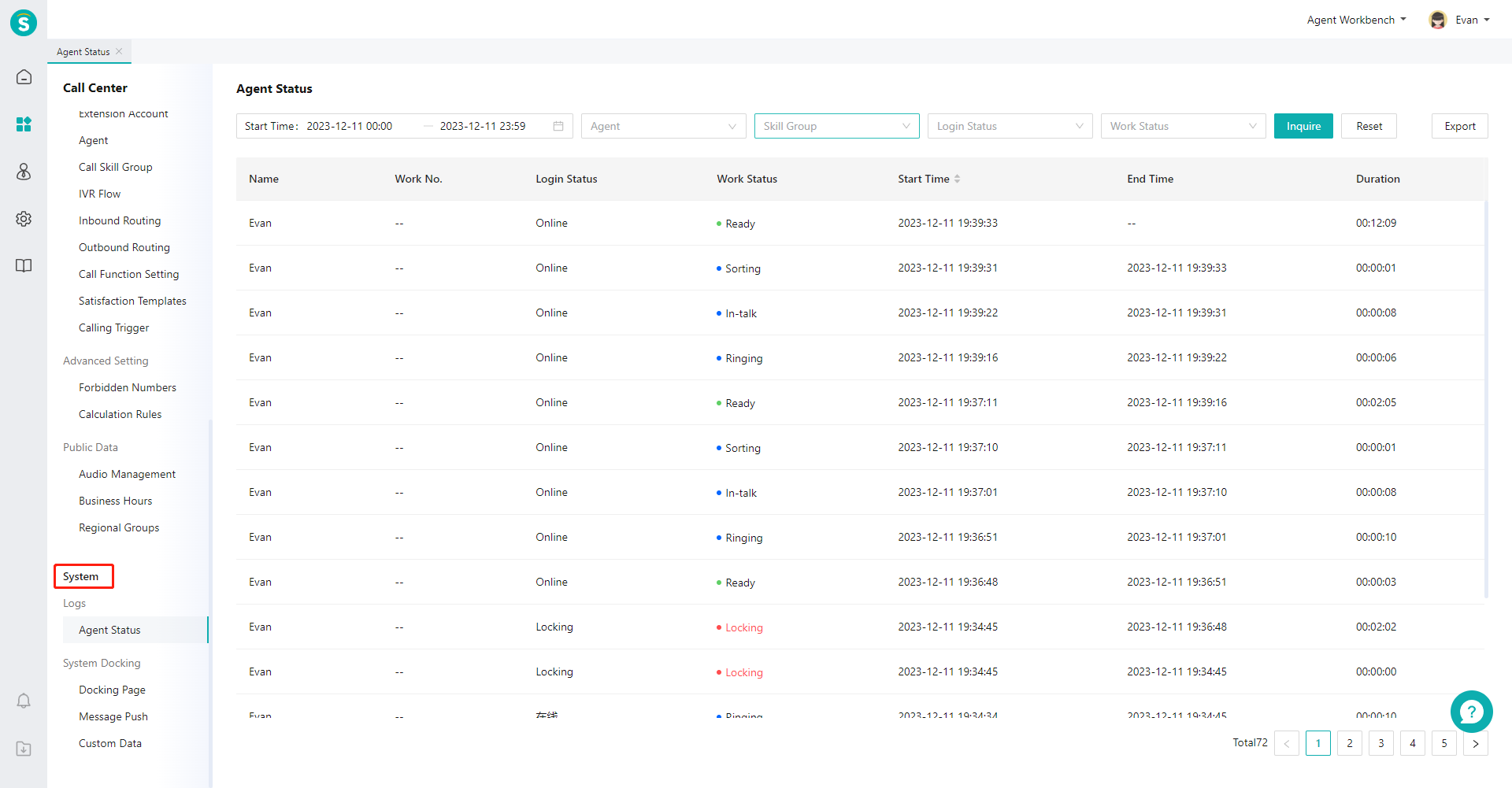Click start time 2023-12-11 19:39:33 cell
The image size is (1512, 788).
[947, 223]
